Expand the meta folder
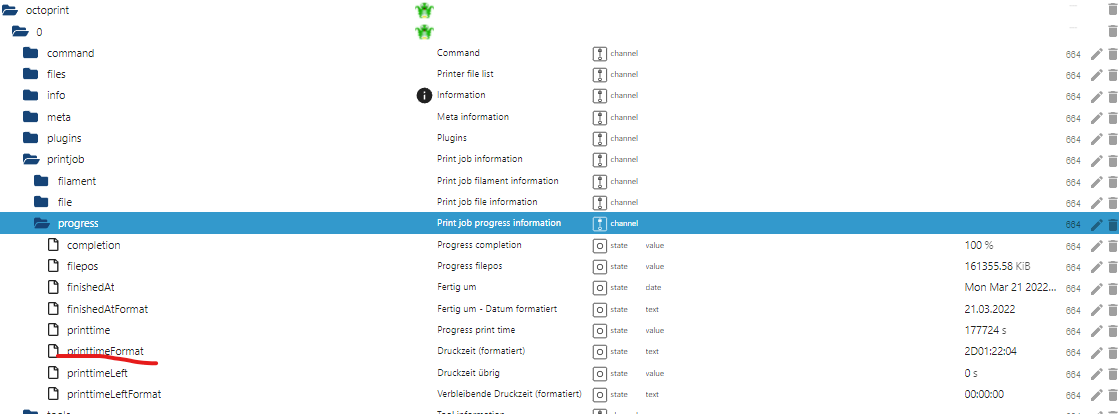This screenshot has height=414, width=1119. [30, 117]
